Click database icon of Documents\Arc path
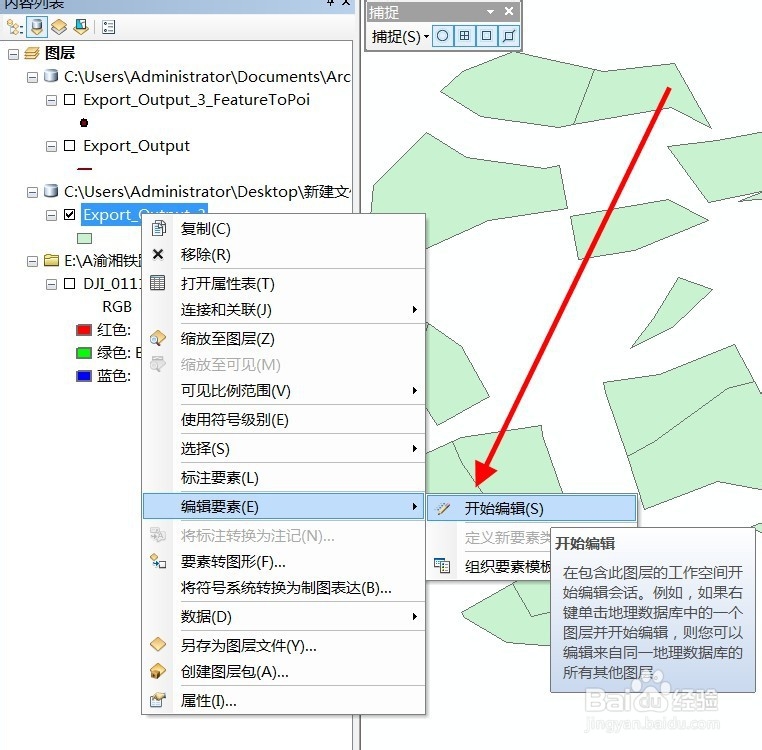Image resolution: width=762 pixels, height=750 pixels. pyautogui.click(x=51, y=76)
